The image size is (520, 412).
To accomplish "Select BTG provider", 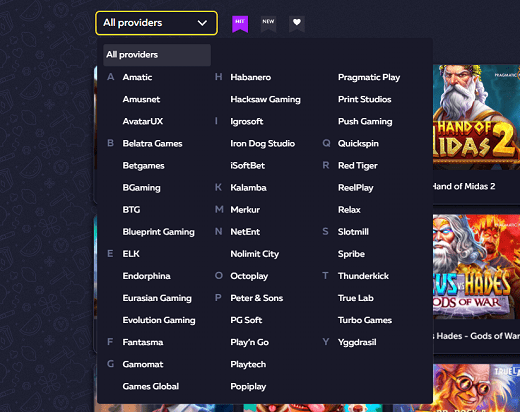I will [131, 210].
